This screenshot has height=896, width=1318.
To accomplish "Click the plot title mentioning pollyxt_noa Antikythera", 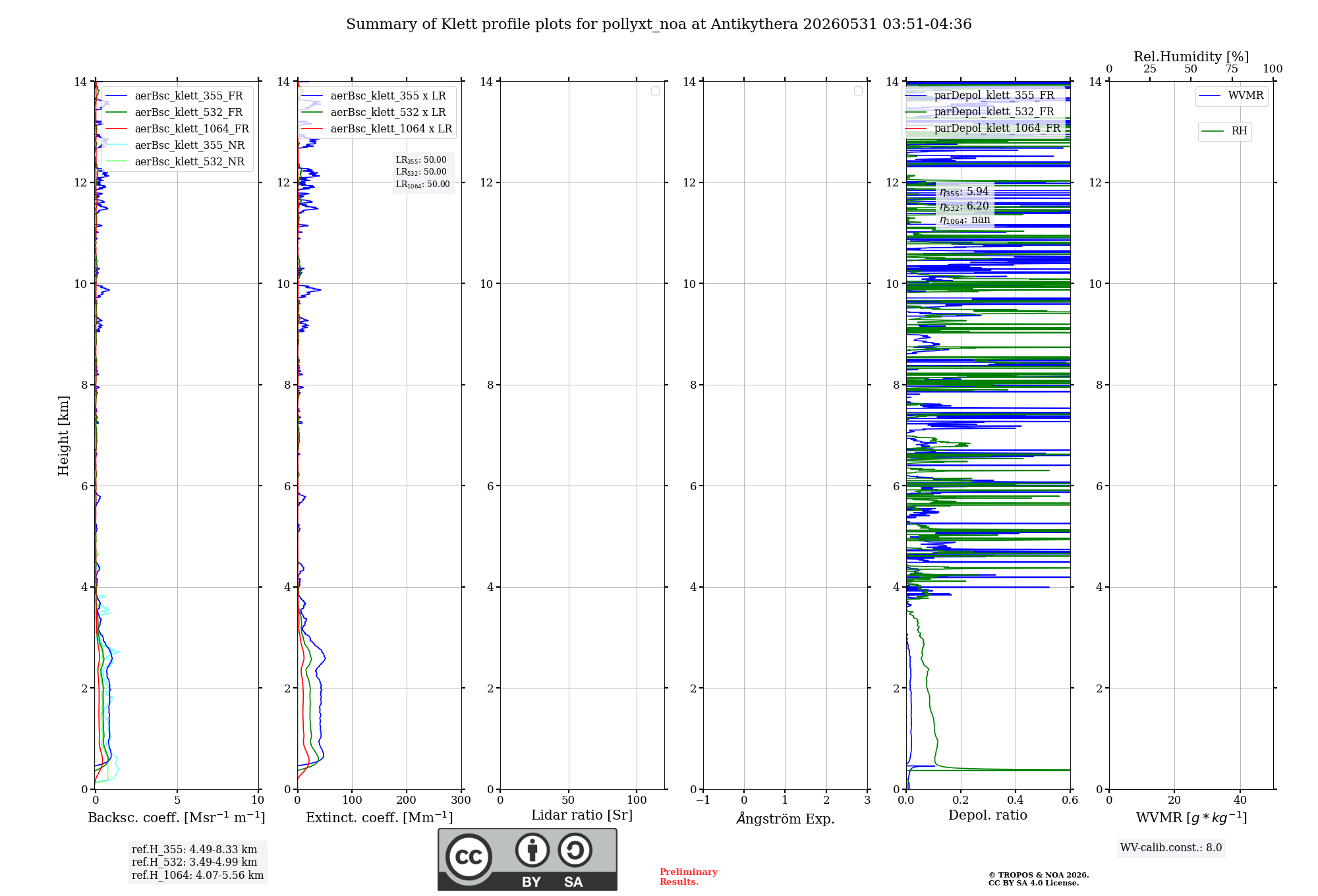I will [658, 24].
